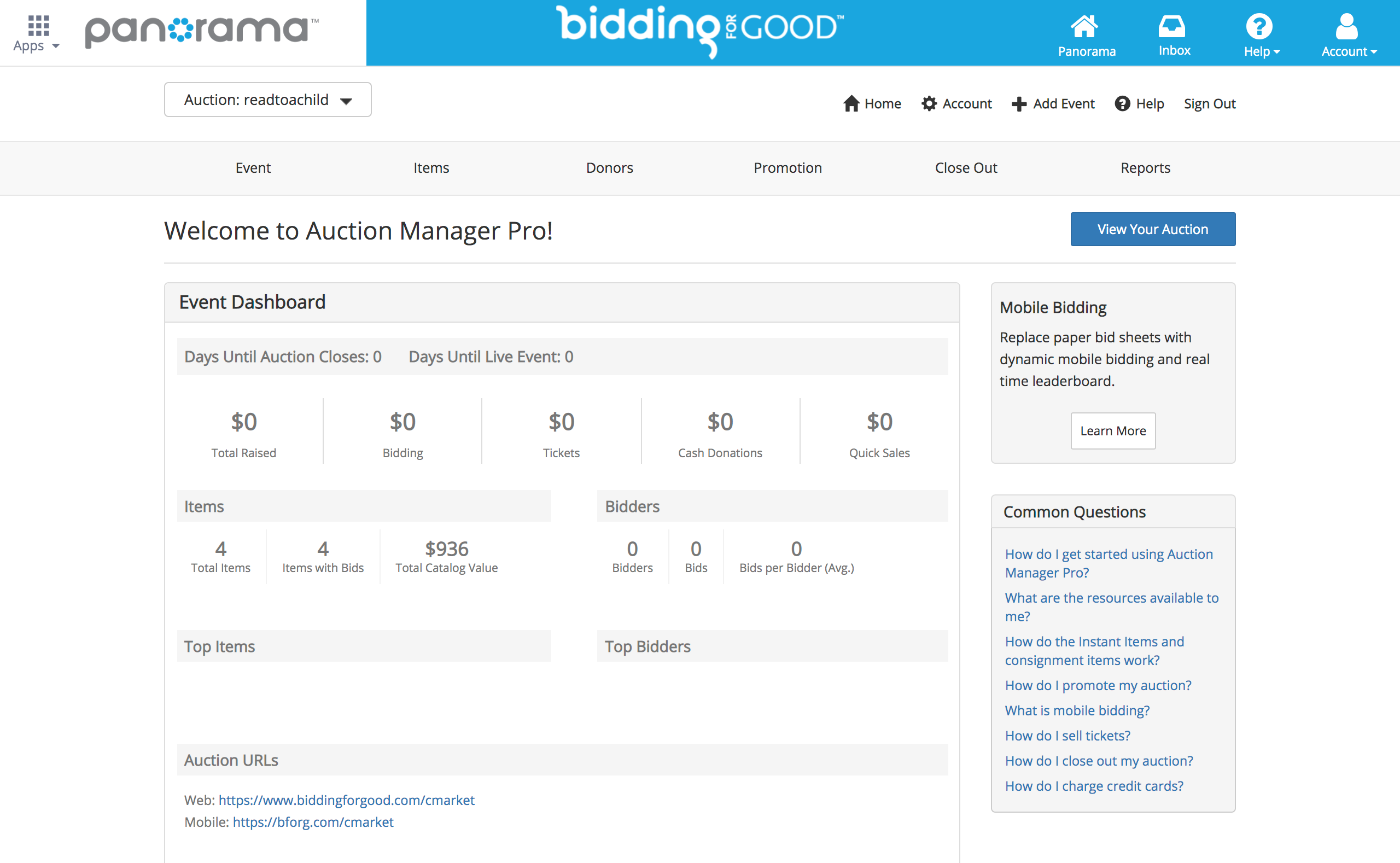1400x863 pixels.
Task: Click the Cash Donations amount
Action: [720, 422]
